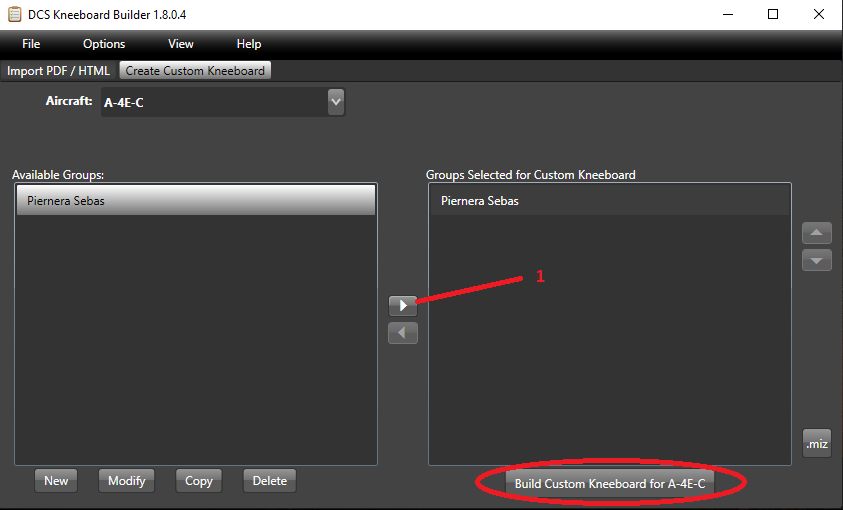Viewport: 843px width, 510px height.
Task: Open the View menu
Action: point(181,44)
